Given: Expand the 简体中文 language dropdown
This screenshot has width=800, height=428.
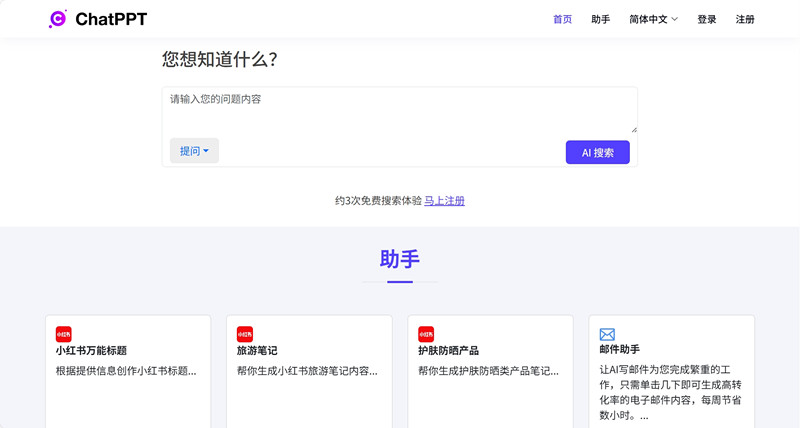Looking at the screenshot, I should click(653, 19).
